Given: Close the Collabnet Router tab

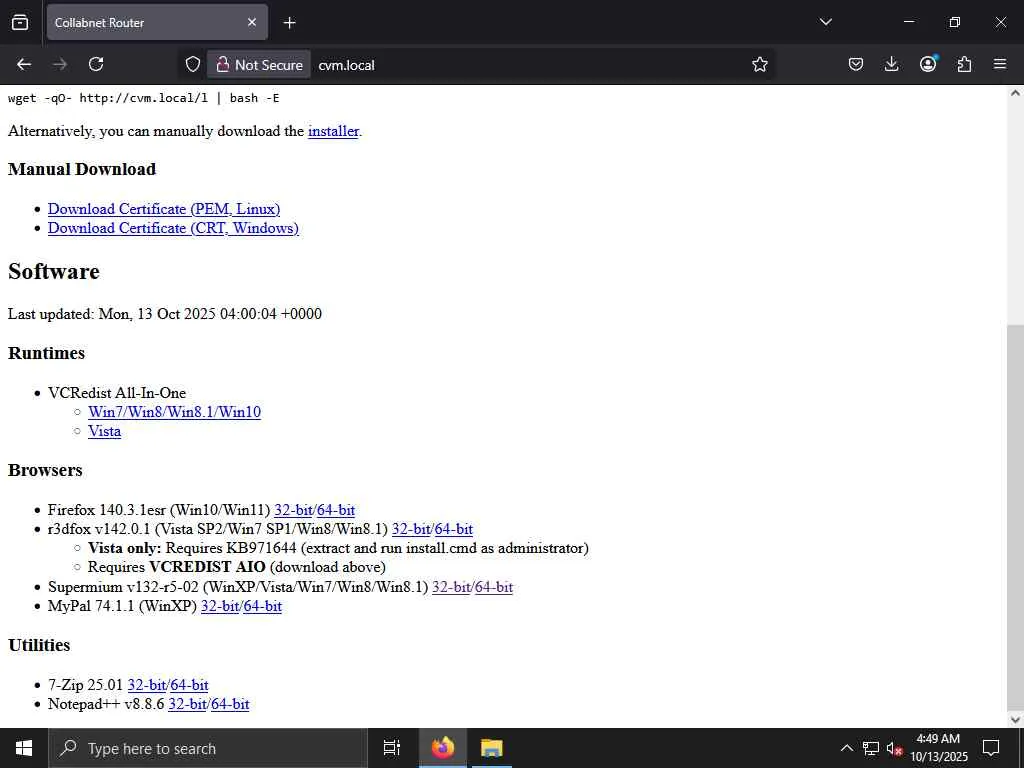Looking at the screenshot, I should (x=252, y=22).
